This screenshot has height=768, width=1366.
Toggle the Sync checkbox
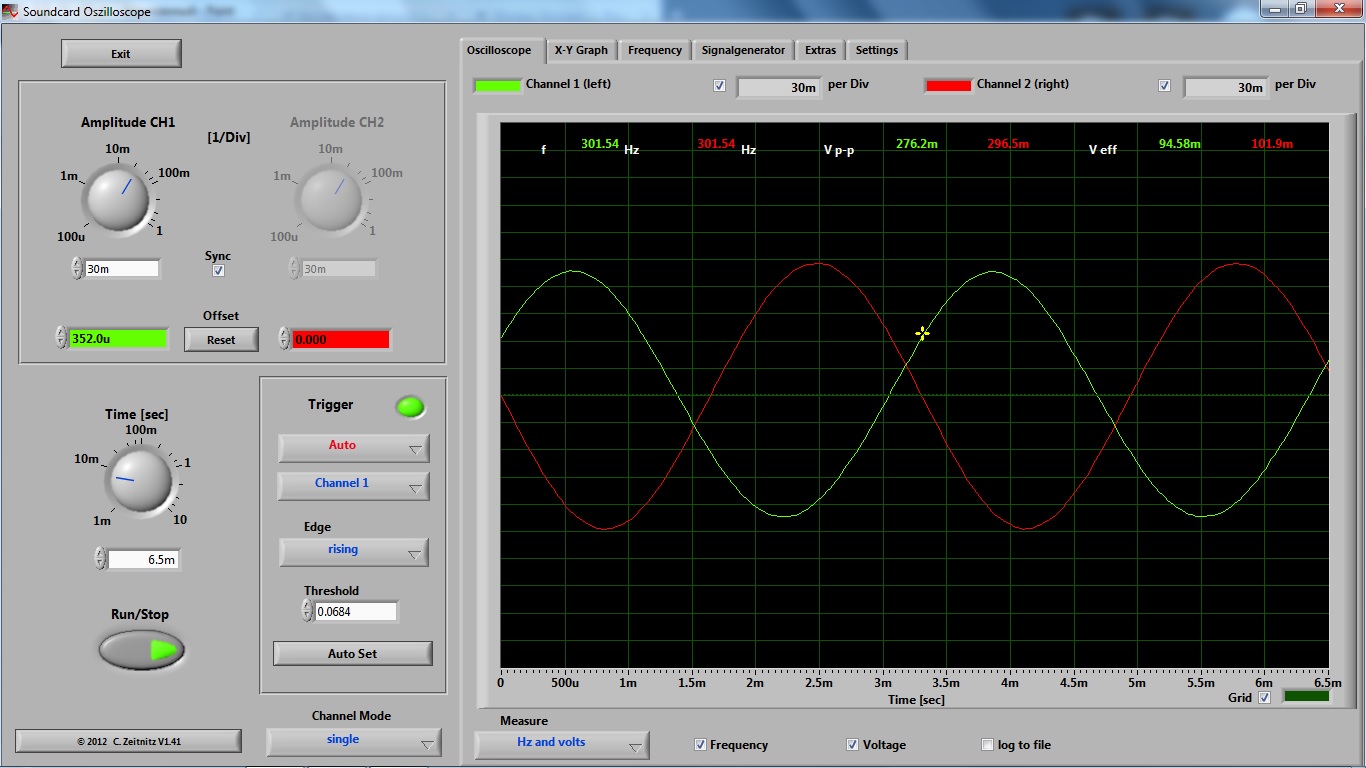click(218, 271)
